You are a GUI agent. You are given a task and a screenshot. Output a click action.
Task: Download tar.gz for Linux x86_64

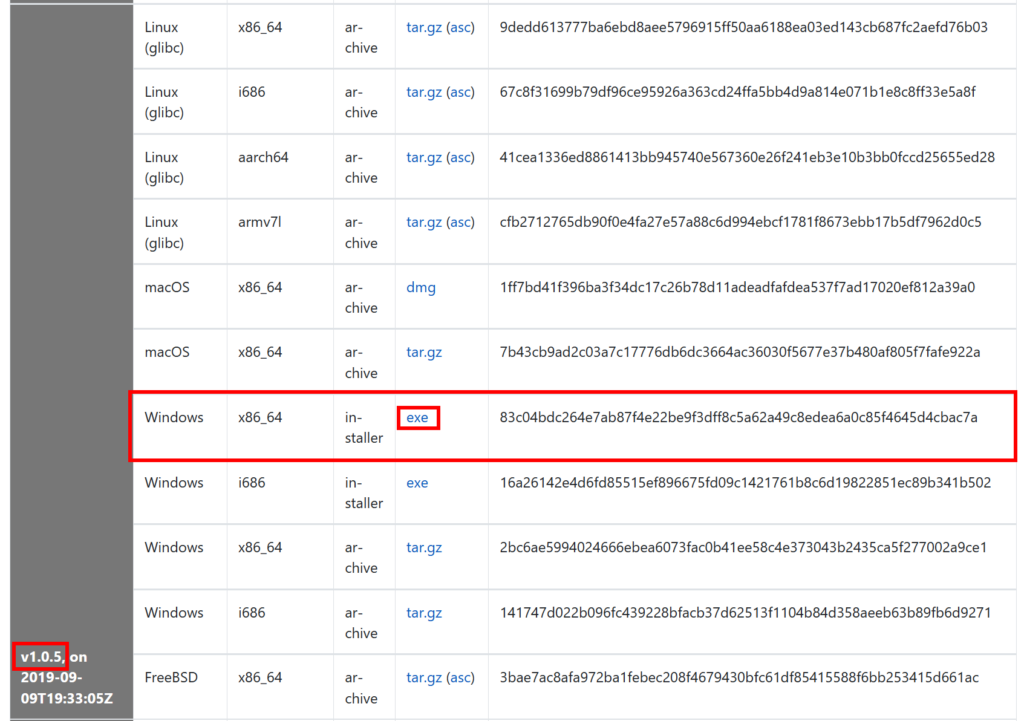[424, 27]
